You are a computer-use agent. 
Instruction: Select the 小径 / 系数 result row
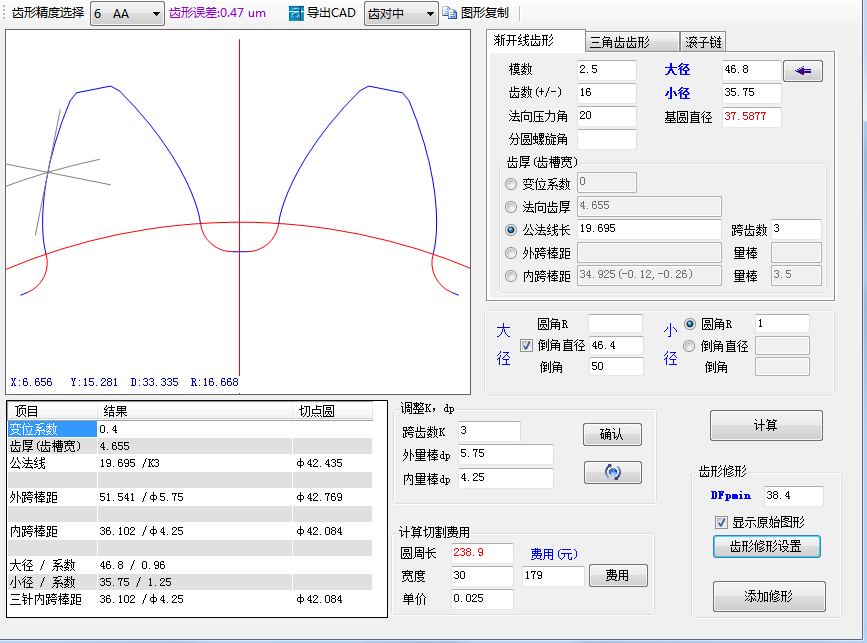pyautogui.click(x=190, y=582)
